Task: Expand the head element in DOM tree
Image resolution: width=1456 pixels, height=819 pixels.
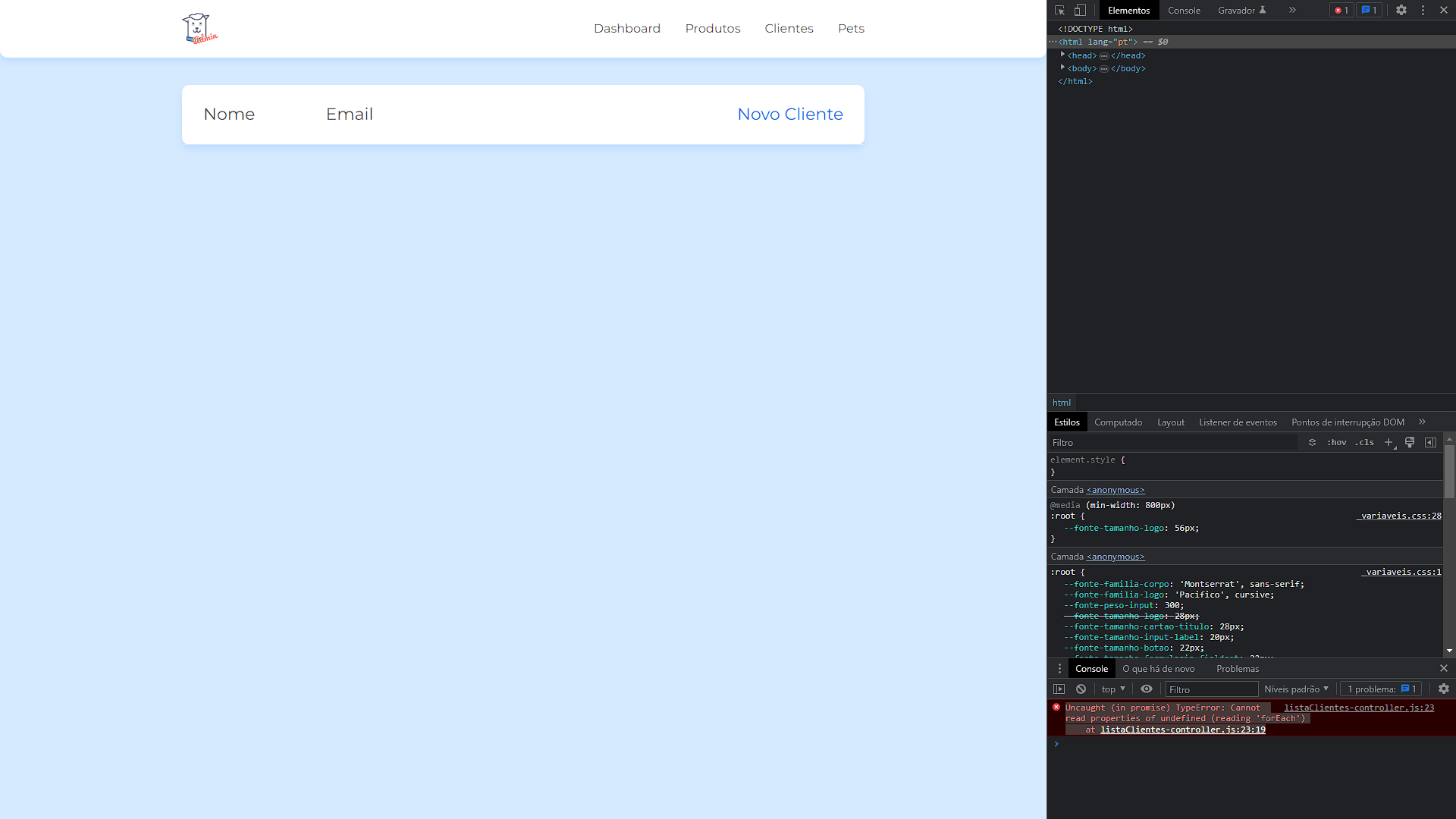Action: pos(1063,55)
